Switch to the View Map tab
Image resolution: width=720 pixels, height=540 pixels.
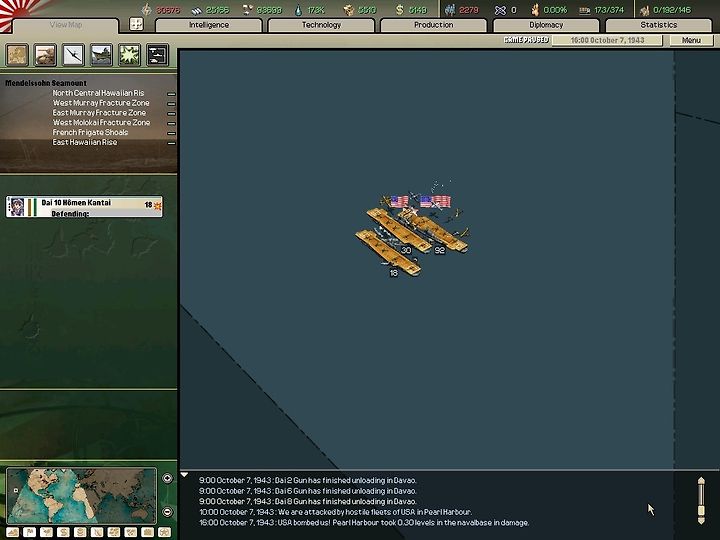click(x=66, y=25)
